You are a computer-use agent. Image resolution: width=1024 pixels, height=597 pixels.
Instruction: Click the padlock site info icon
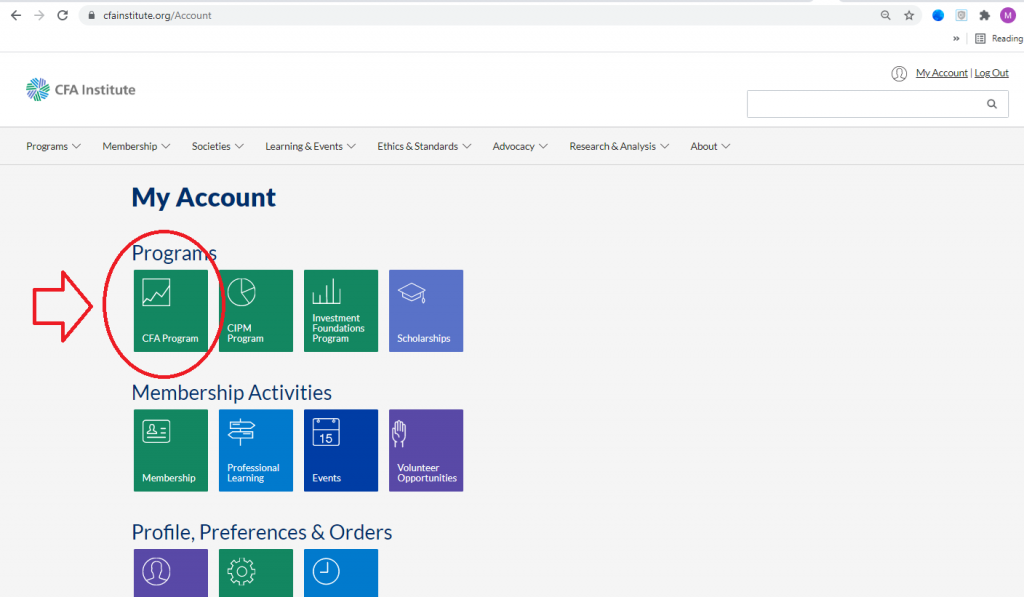point(91,15)
